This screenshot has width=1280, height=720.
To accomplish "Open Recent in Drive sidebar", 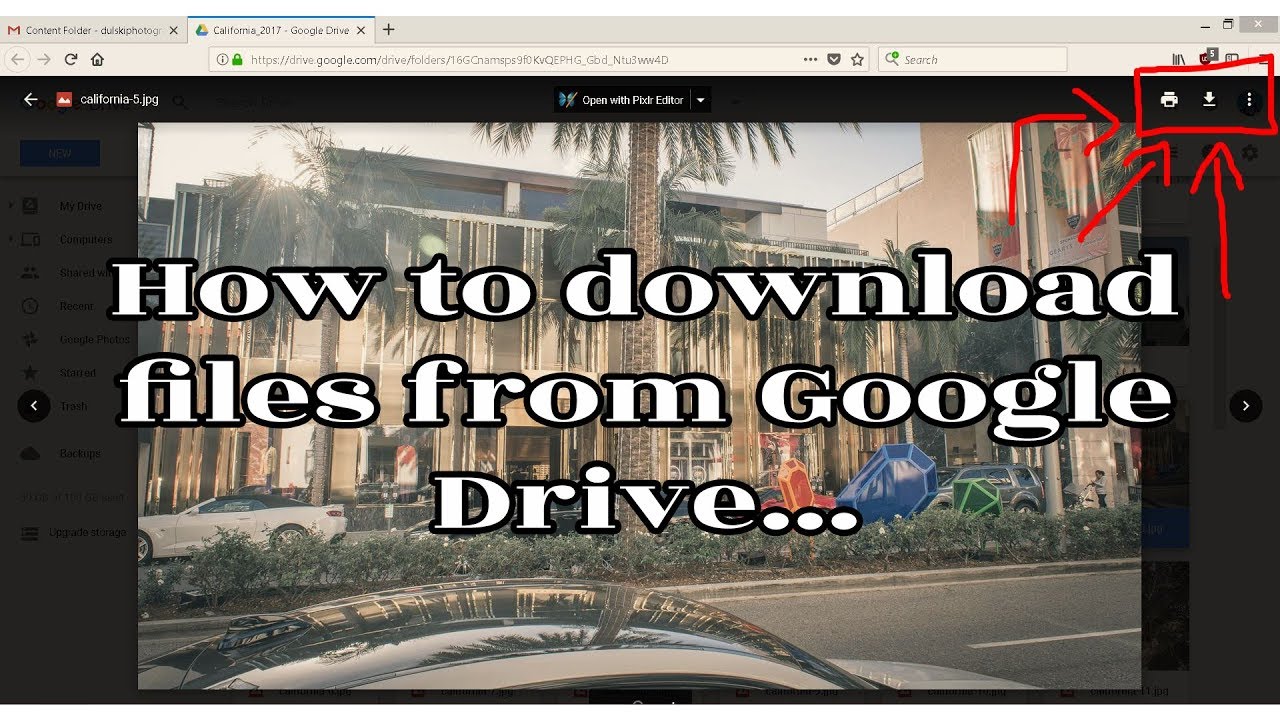I will (76, 306).
